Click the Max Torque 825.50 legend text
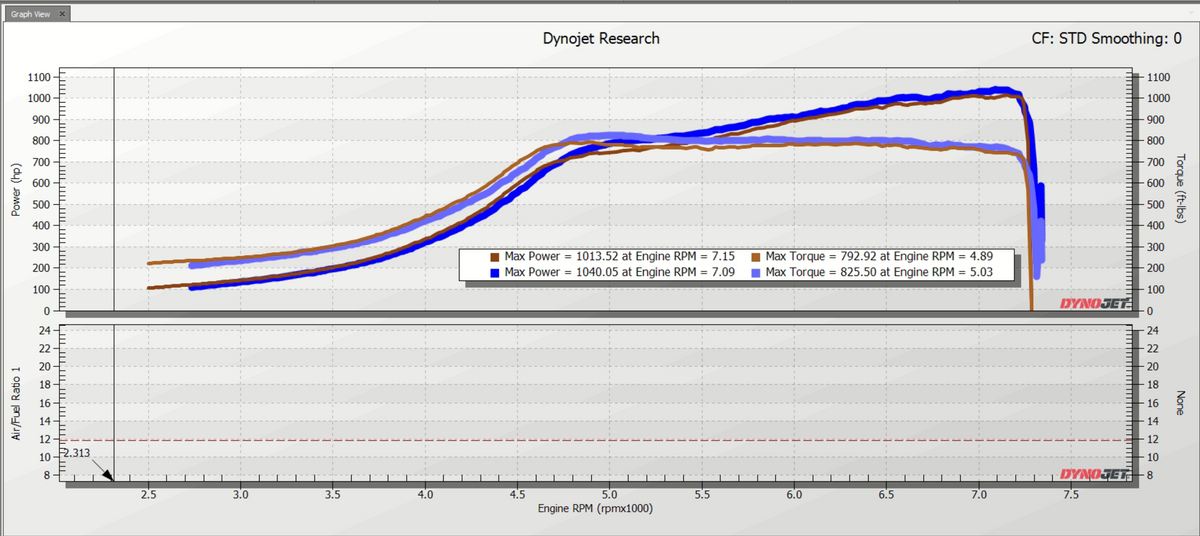The height and width of the screenshot is (536, 1200). click(x=886, y=271)
